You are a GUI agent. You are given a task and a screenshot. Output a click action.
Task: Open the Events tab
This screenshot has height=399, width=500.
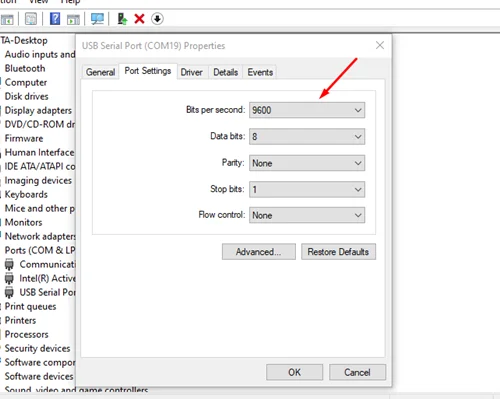point(260,72)
